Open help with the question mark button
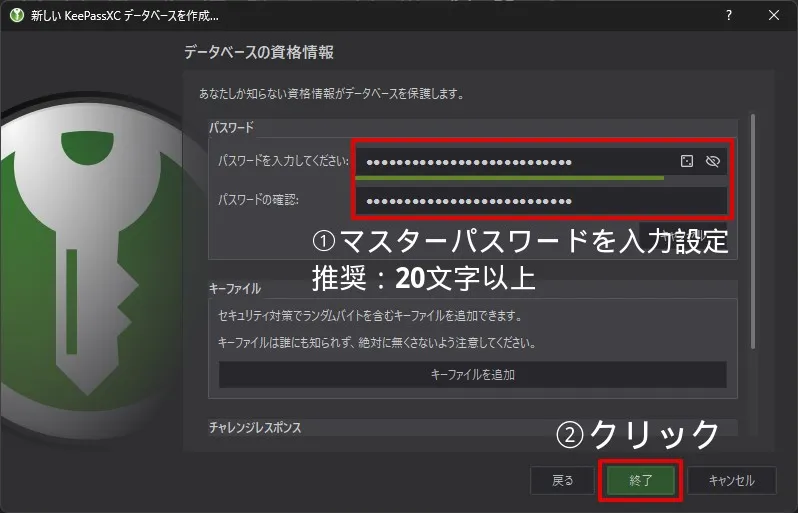The height and width of the screenshot is (513, 798). tap(729, 15)
